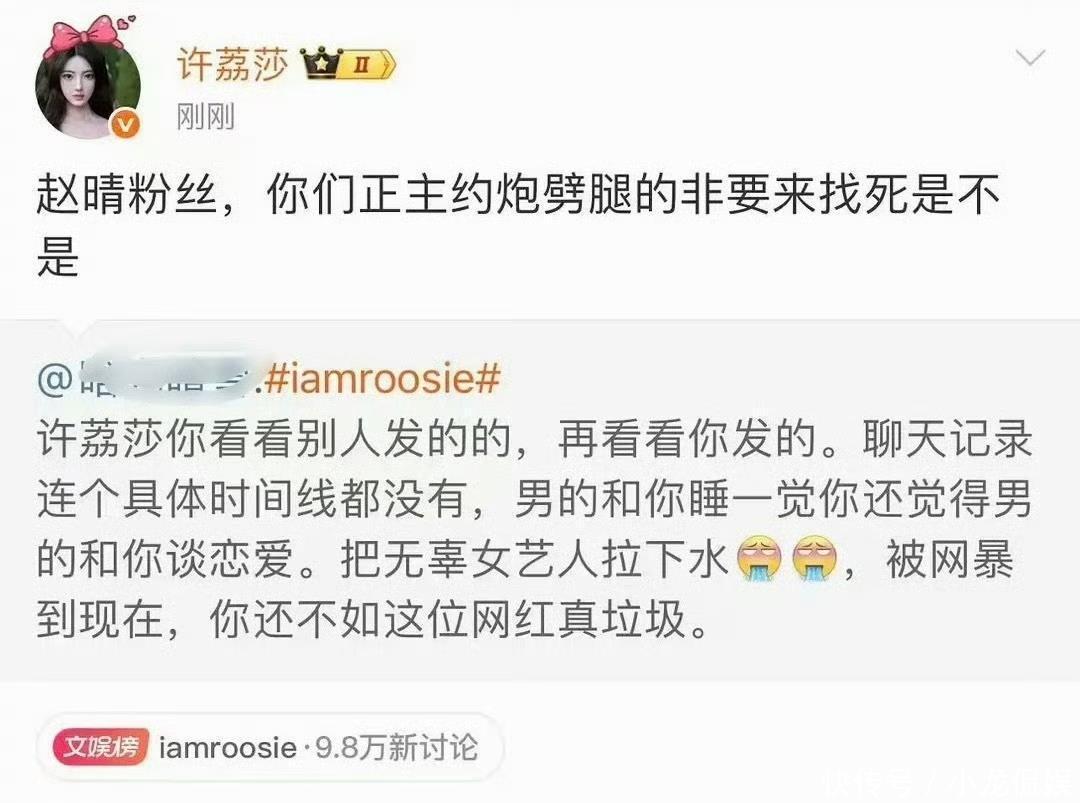
Task: Open the main post text starting 赵晴粉丝
Action: pyautogui.click(x=518, y=225)
